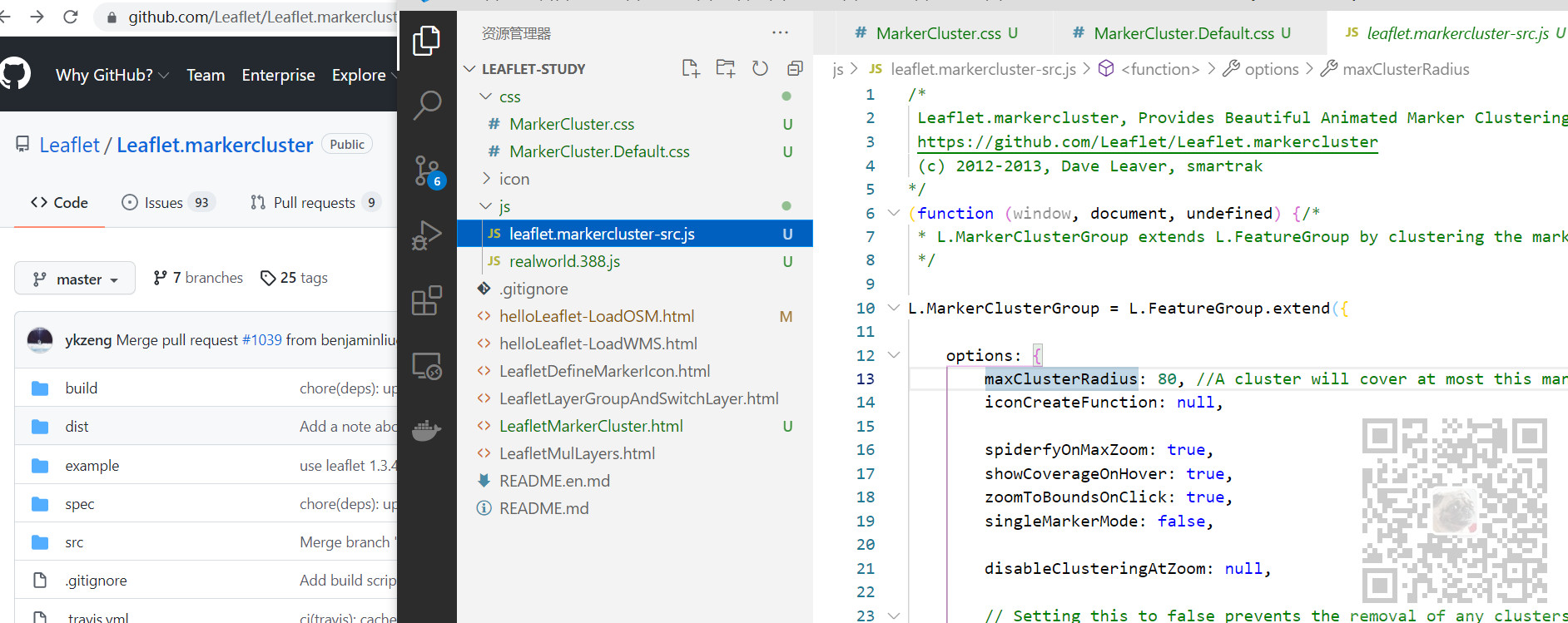
Task: Collapse the css folder
Action: (x=486, y=96)
